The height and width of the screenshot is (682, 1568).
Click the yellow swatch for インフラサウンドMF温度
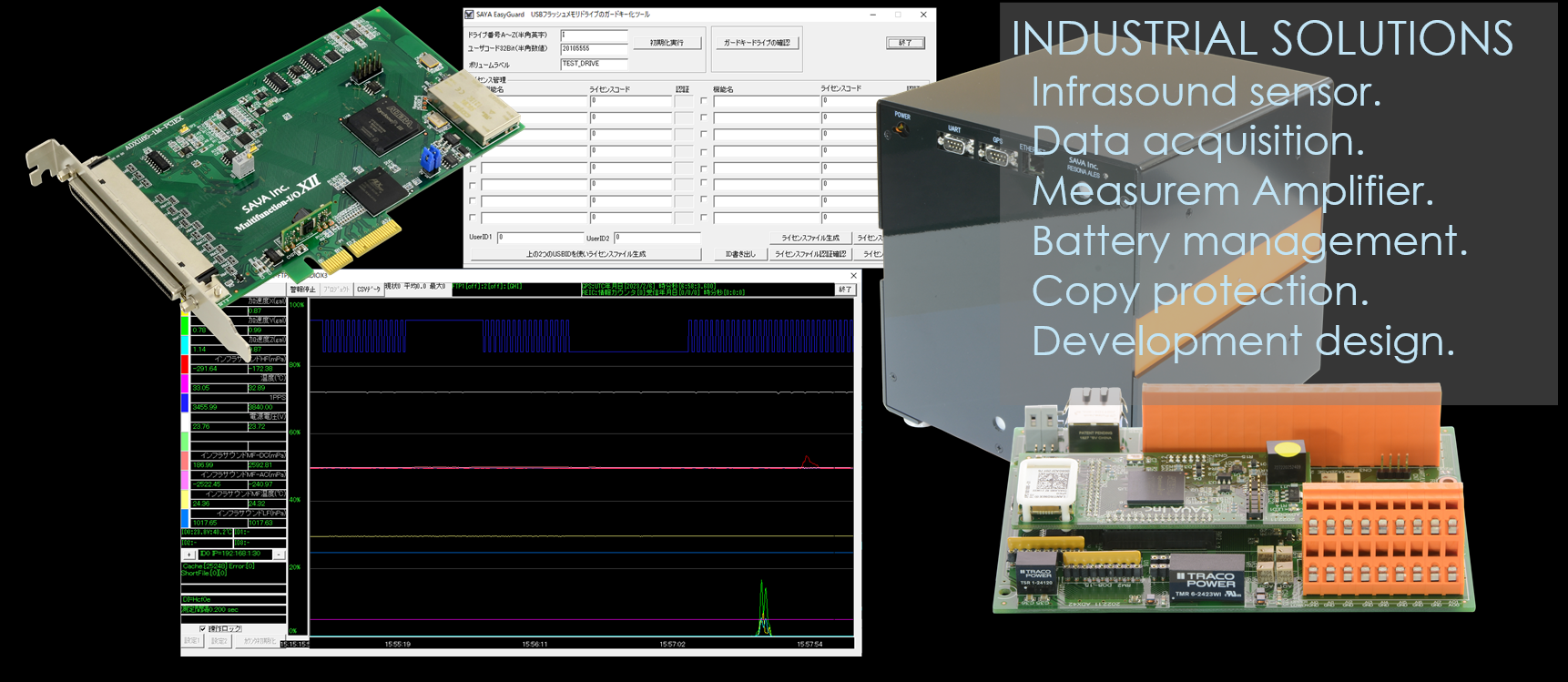(186, 499)
